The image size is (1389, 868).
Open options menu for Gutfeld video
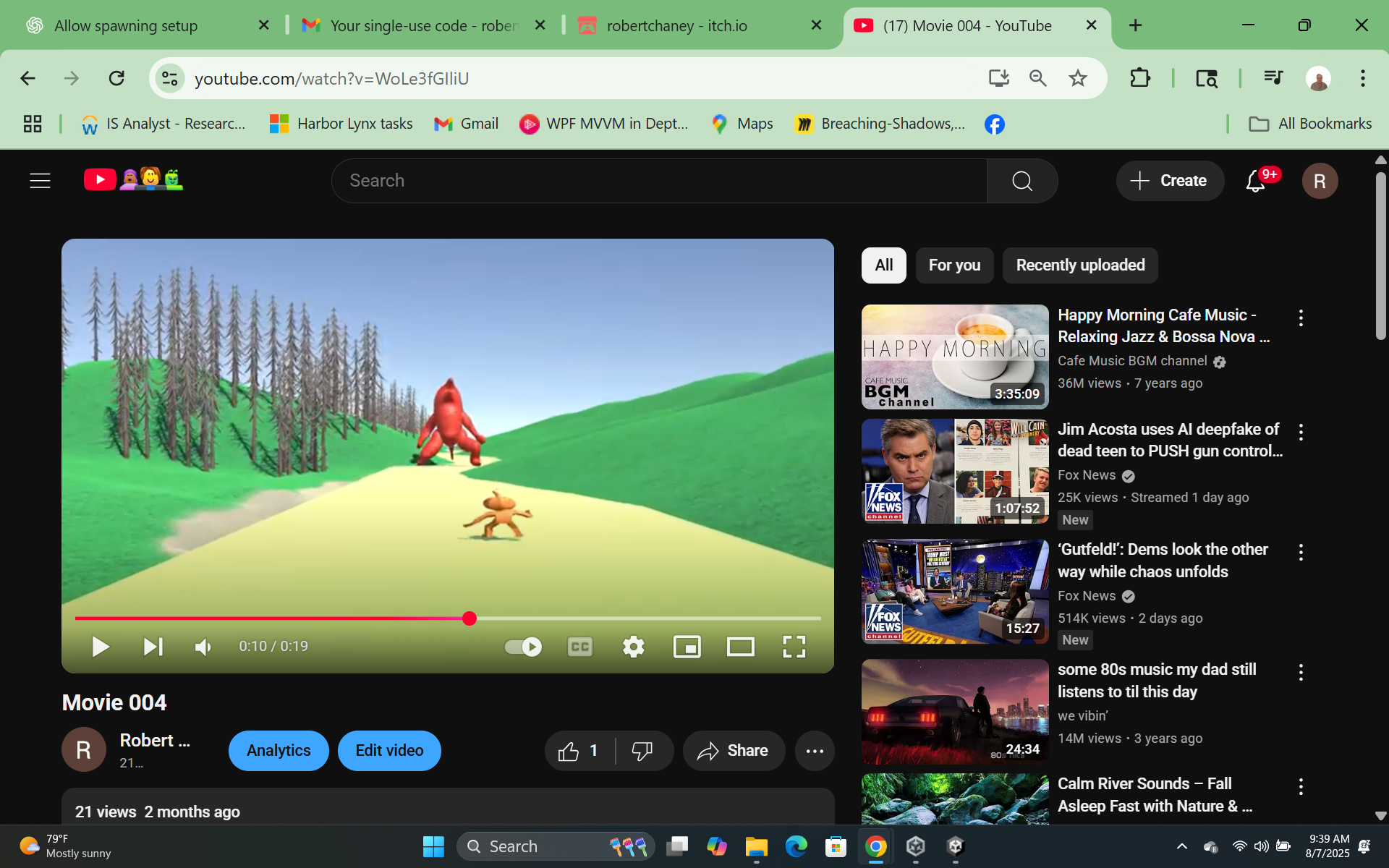[x=1301, y=552]
